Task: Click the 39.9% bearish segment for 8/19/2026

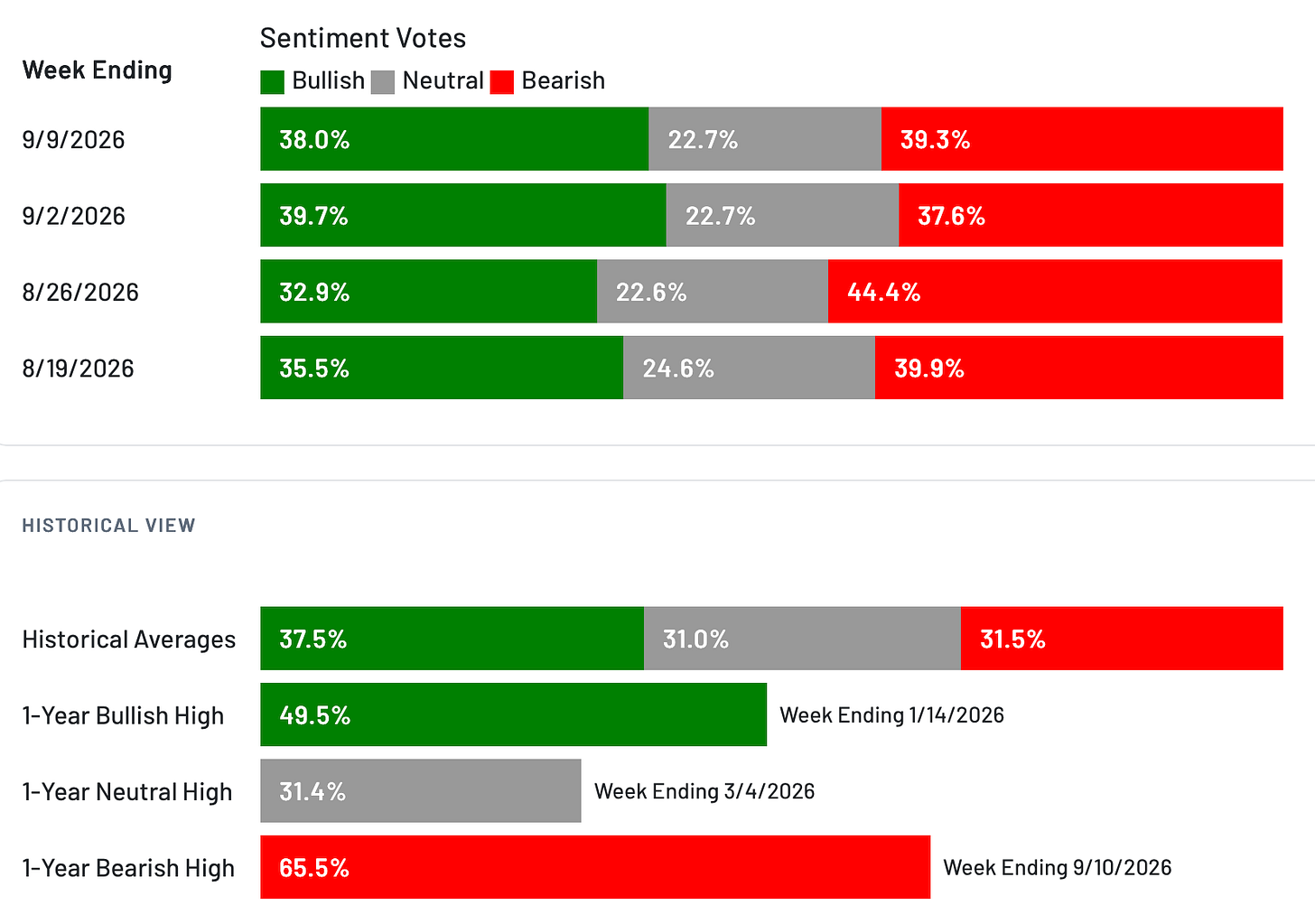Action: 1079,368
